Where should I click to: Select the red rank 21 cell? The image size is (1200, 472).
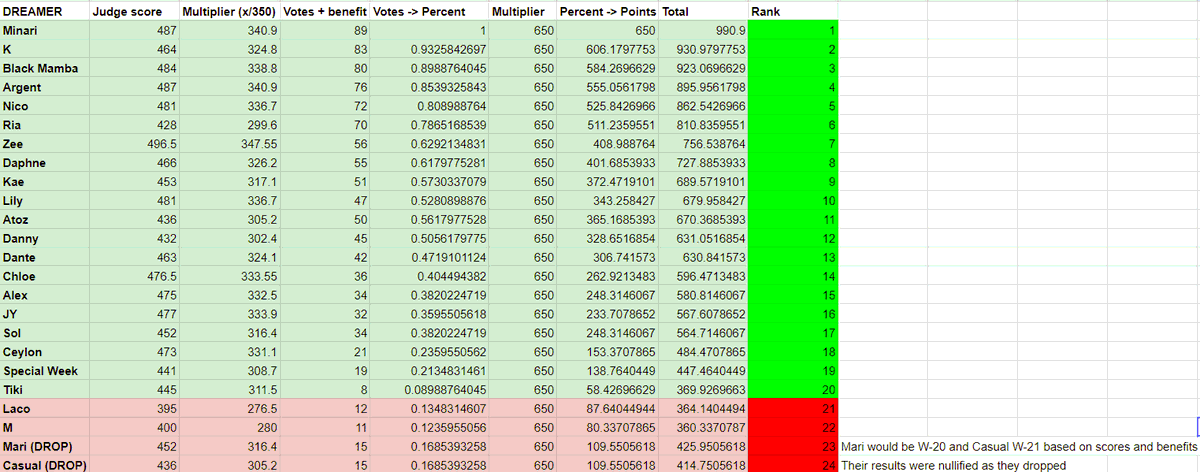(x=793, y=411)
